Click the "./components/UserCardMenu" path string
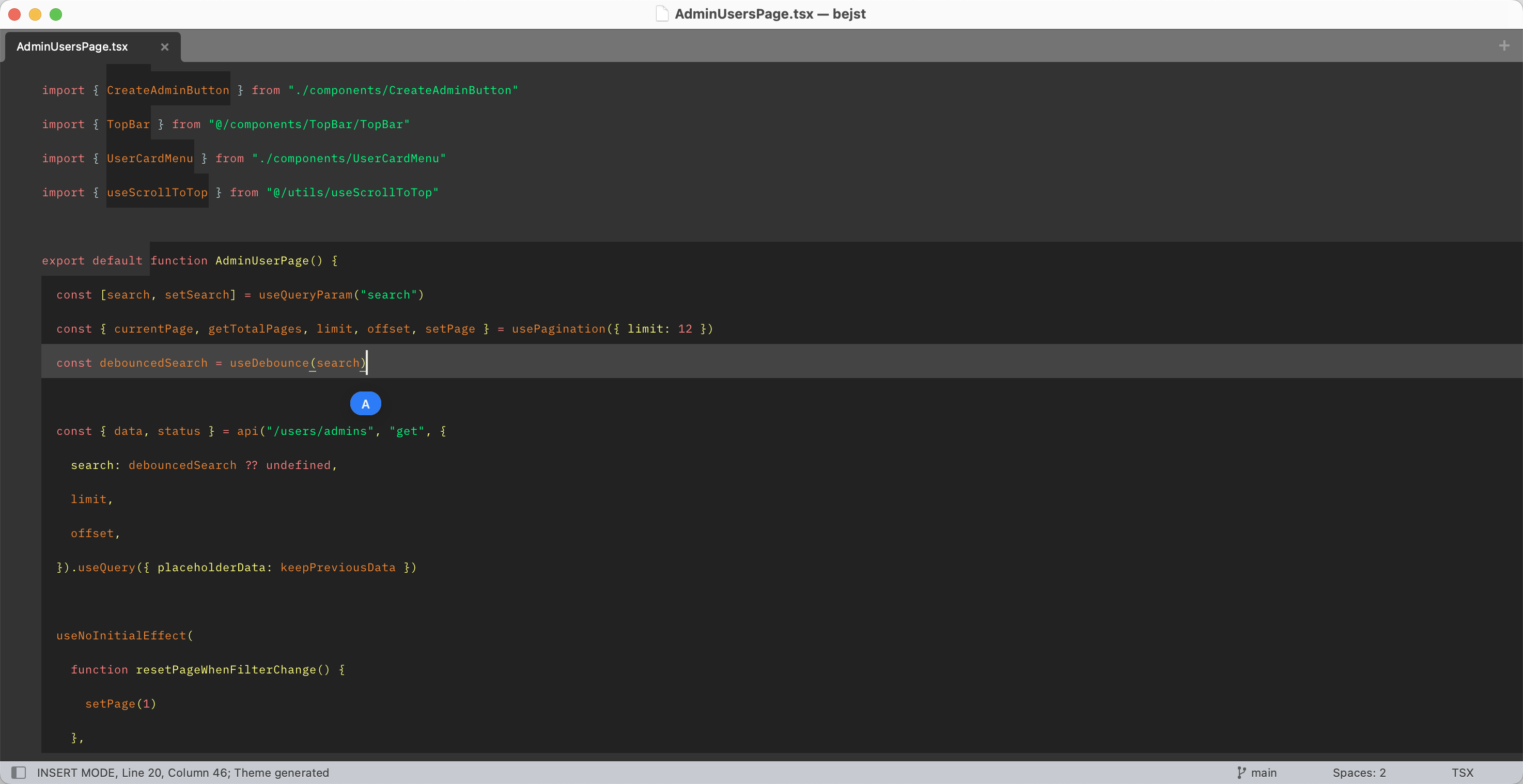Image resolution: width=1523 pixels, height=784 pixels. pyautogui.click(x=349, y=159)
